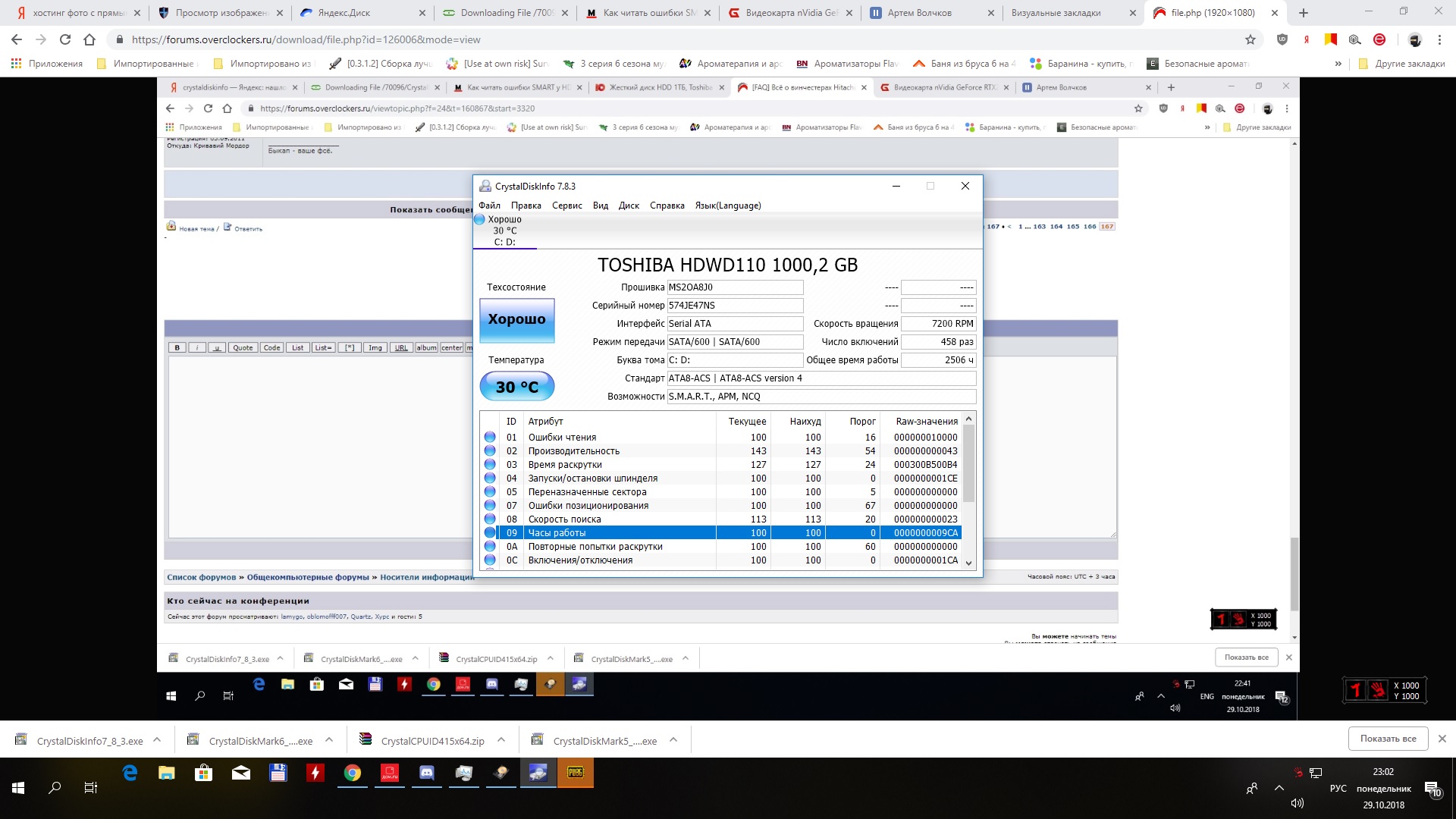The height and width of the screenshot is (819, 1456).
Task: Click the yellow-red bookmark flag extension icon
Action: click(x=1331, y=39)
